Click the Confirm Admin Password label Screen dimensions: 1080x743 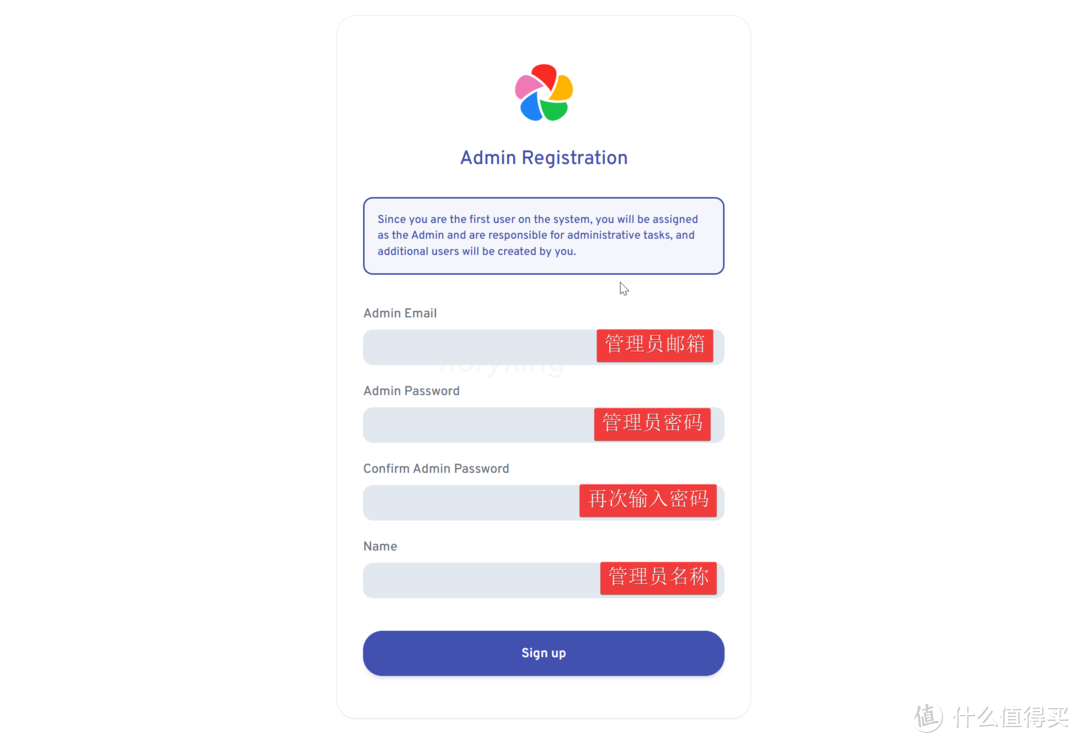[436, 469]
